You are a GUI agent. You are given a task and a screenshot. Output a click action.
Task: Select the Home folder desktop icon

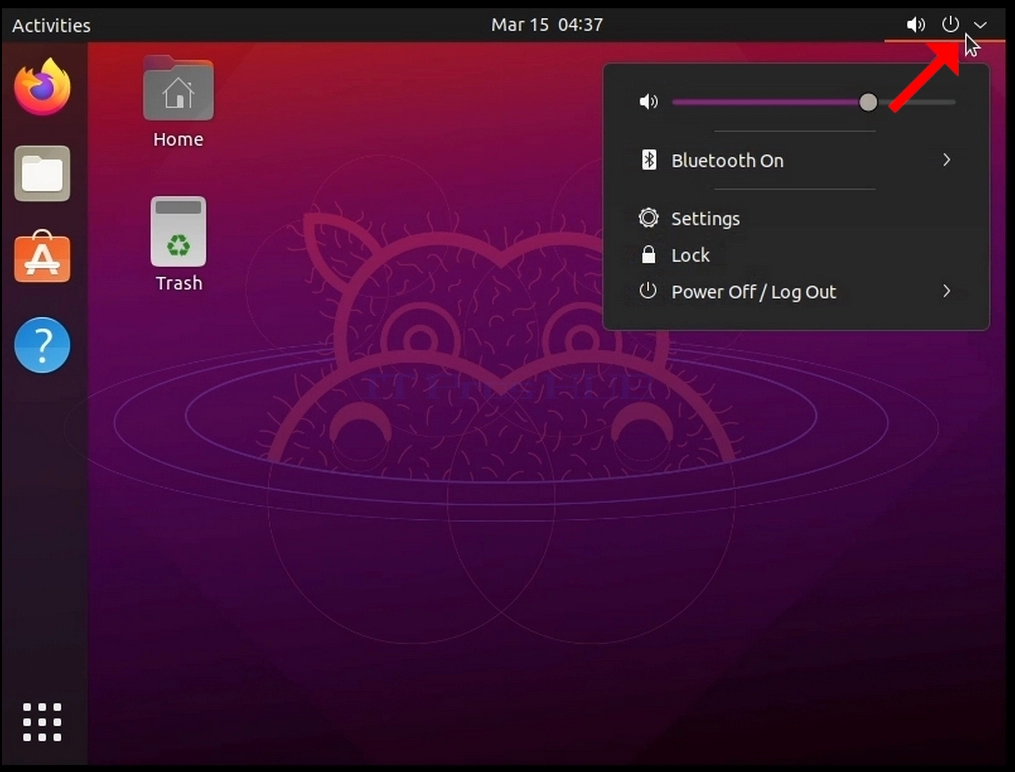point(178,89)
